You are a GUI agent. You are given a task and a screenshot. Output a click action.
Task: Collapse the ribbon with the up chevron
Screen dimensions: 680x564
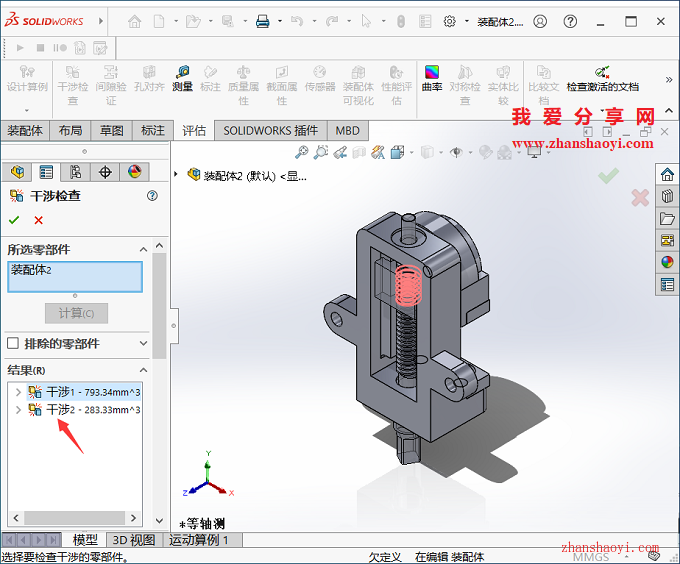tap(669, 111)
